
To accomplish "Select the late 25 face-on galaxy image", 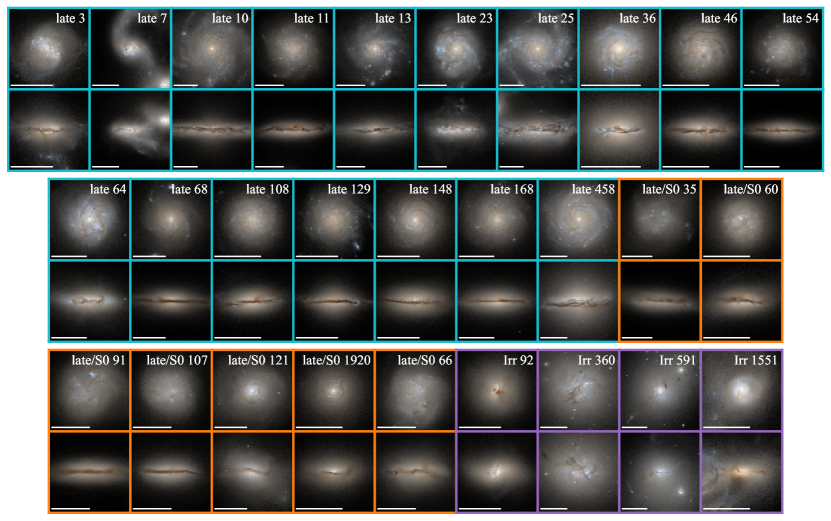I will 538,48.
